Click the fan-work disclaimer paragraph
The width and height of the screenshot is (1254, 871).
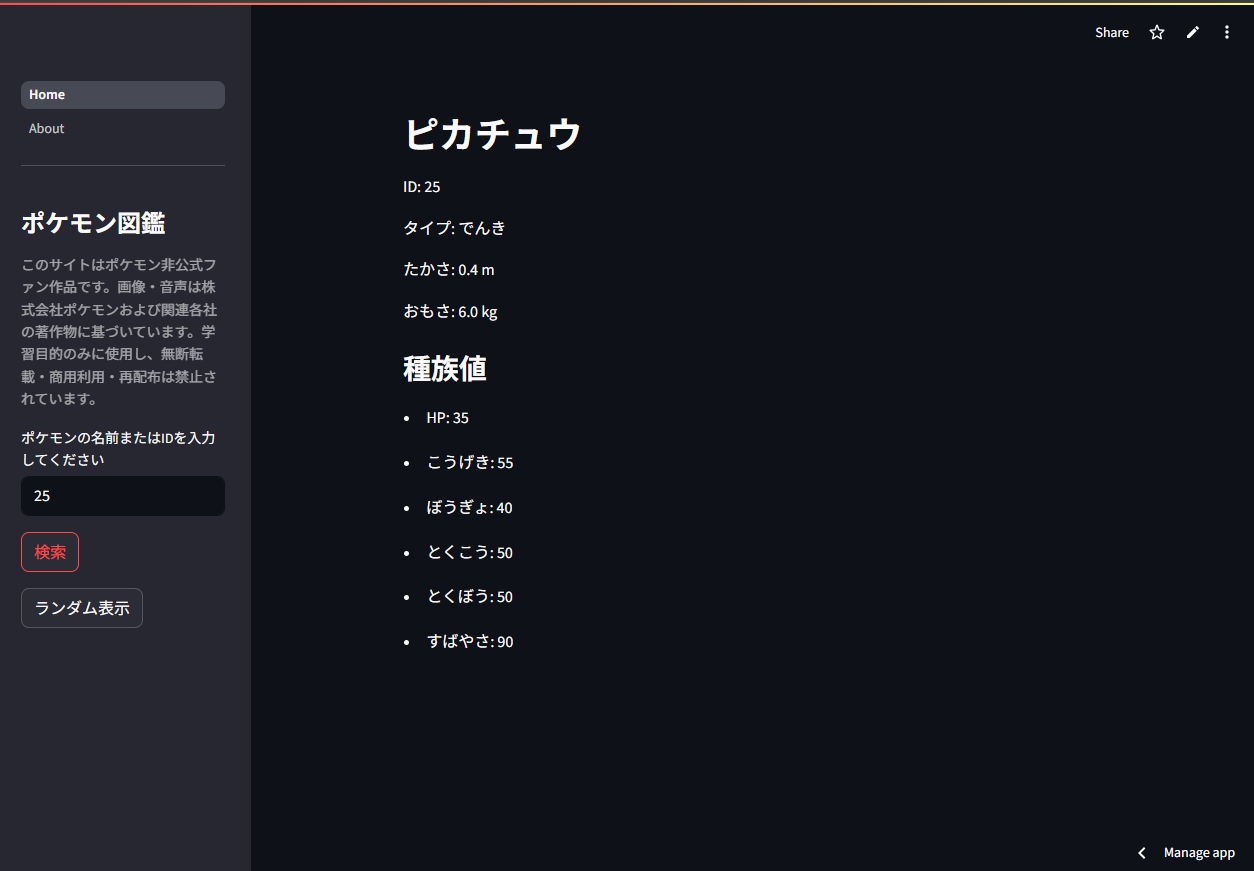(x=120, y=332)
